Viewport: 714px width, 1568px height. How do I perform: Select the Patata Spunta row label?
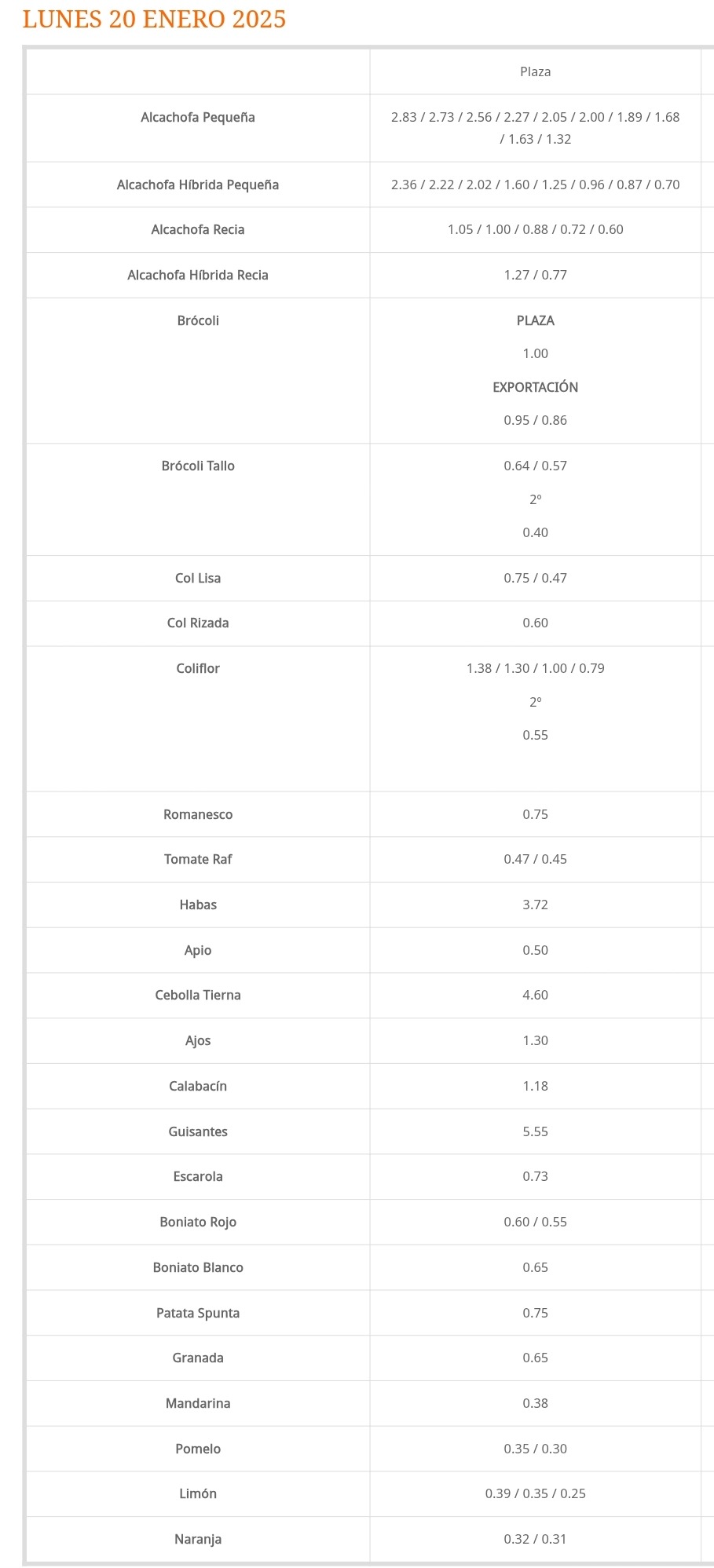(x=198, y=1313)
